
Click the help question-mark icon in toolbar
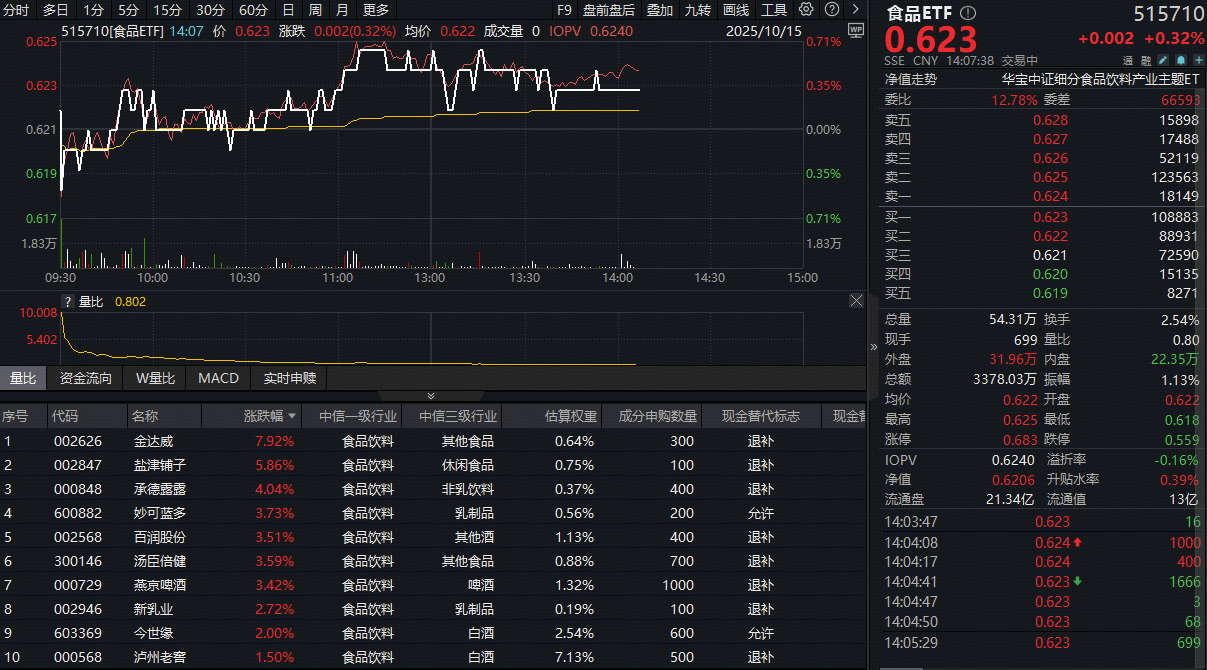tap(832, 10)
